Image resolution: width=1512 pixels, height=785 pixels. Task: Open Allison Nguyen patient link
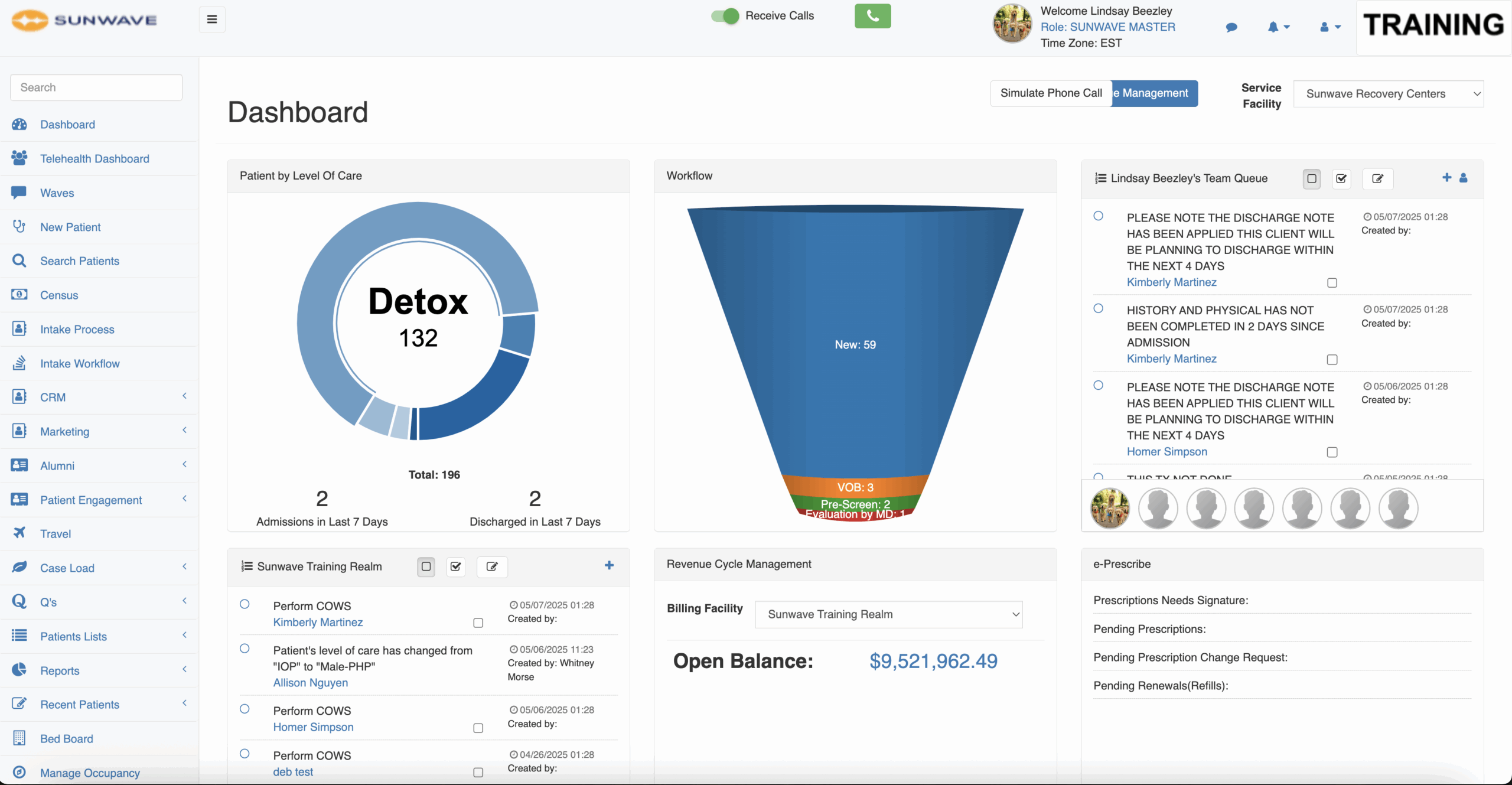tap(310, 682)
